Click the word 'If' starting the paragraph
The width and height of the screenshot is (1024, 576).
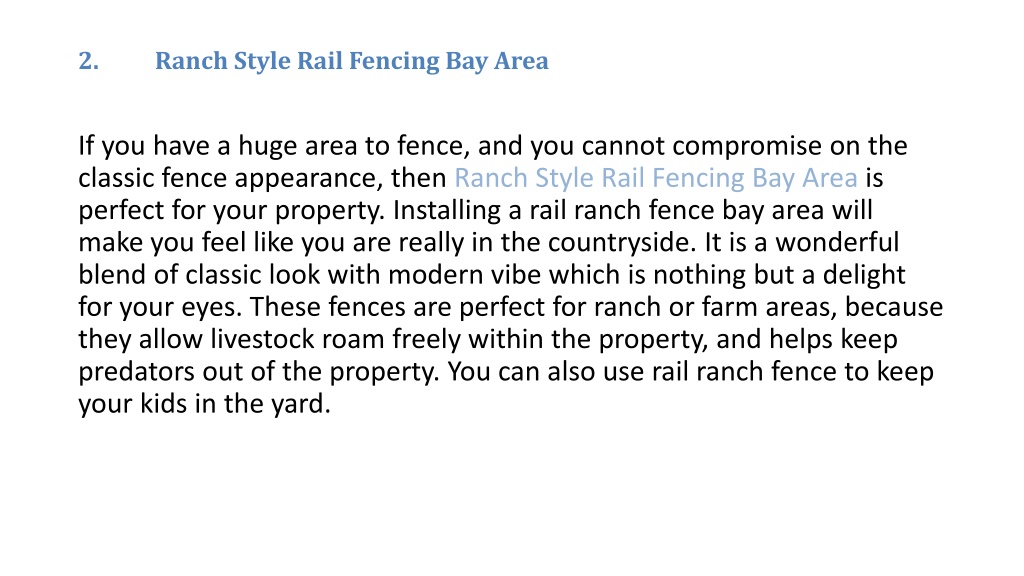coord(86,146)
